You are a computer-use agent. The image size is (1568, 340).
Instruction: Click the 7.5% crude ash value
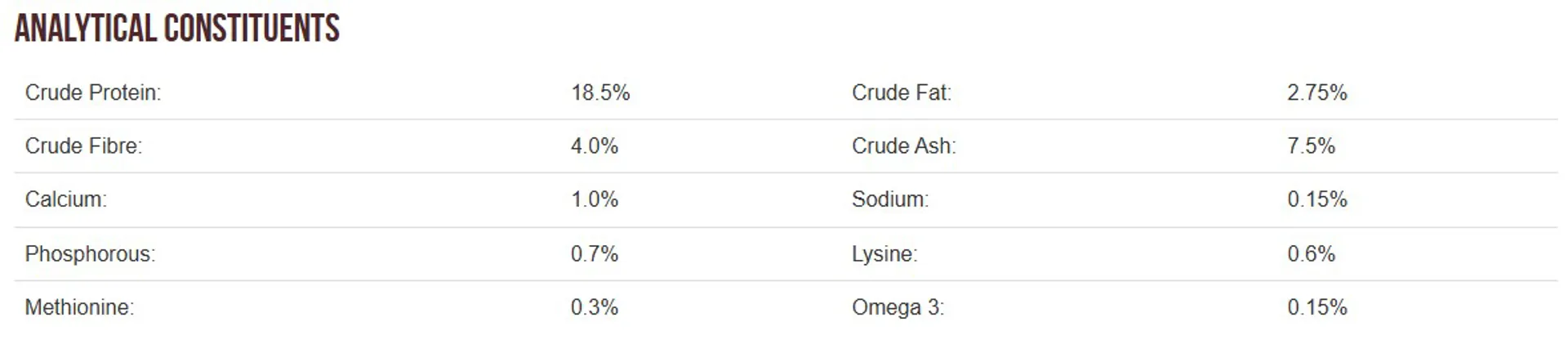click(x=1312, y=145)
